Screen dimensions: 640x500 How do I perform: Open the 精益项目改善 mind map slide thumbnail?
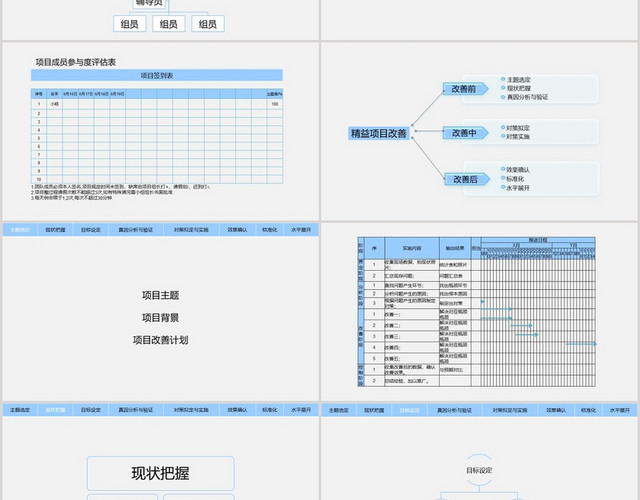pos(479,131)
